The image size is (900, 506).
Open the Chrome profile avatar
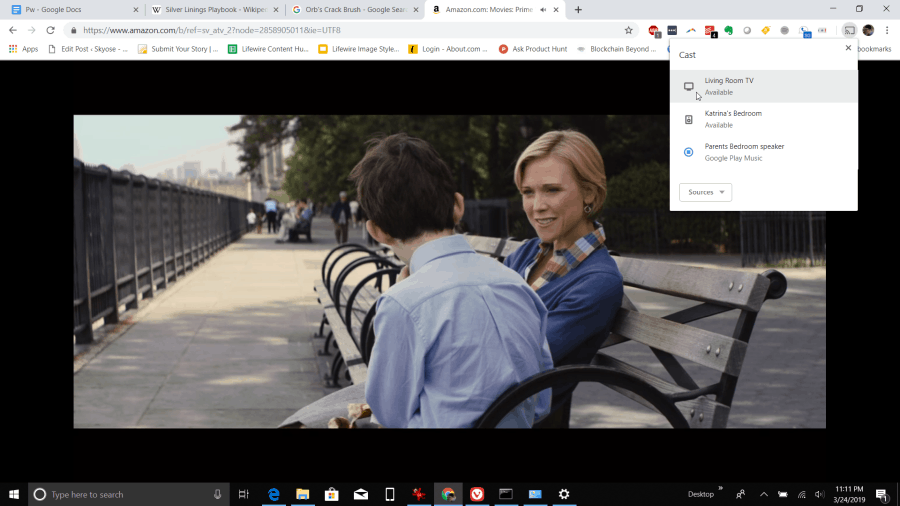(868, 30)
